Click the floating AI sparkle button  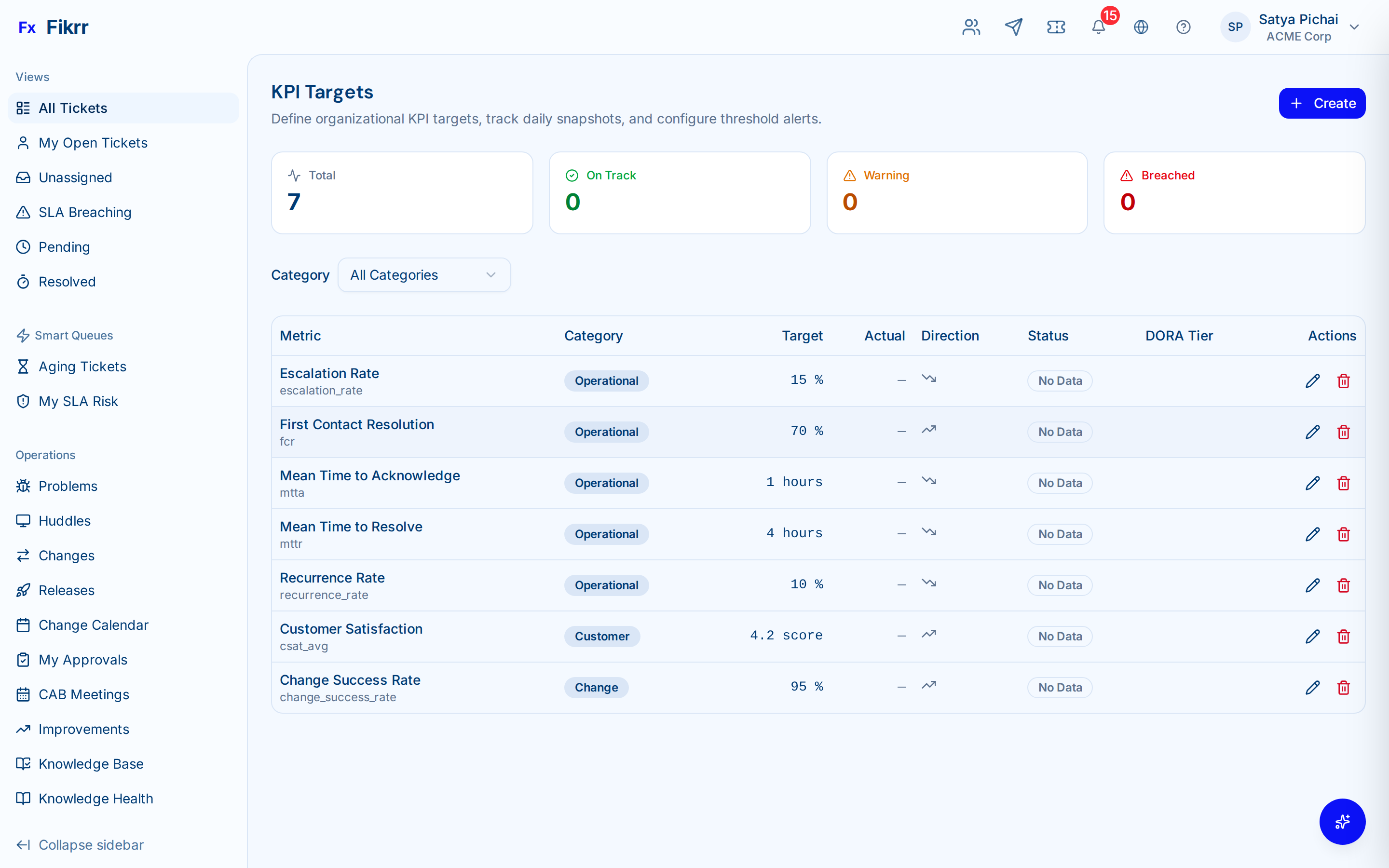click(x=1343, y=822)
